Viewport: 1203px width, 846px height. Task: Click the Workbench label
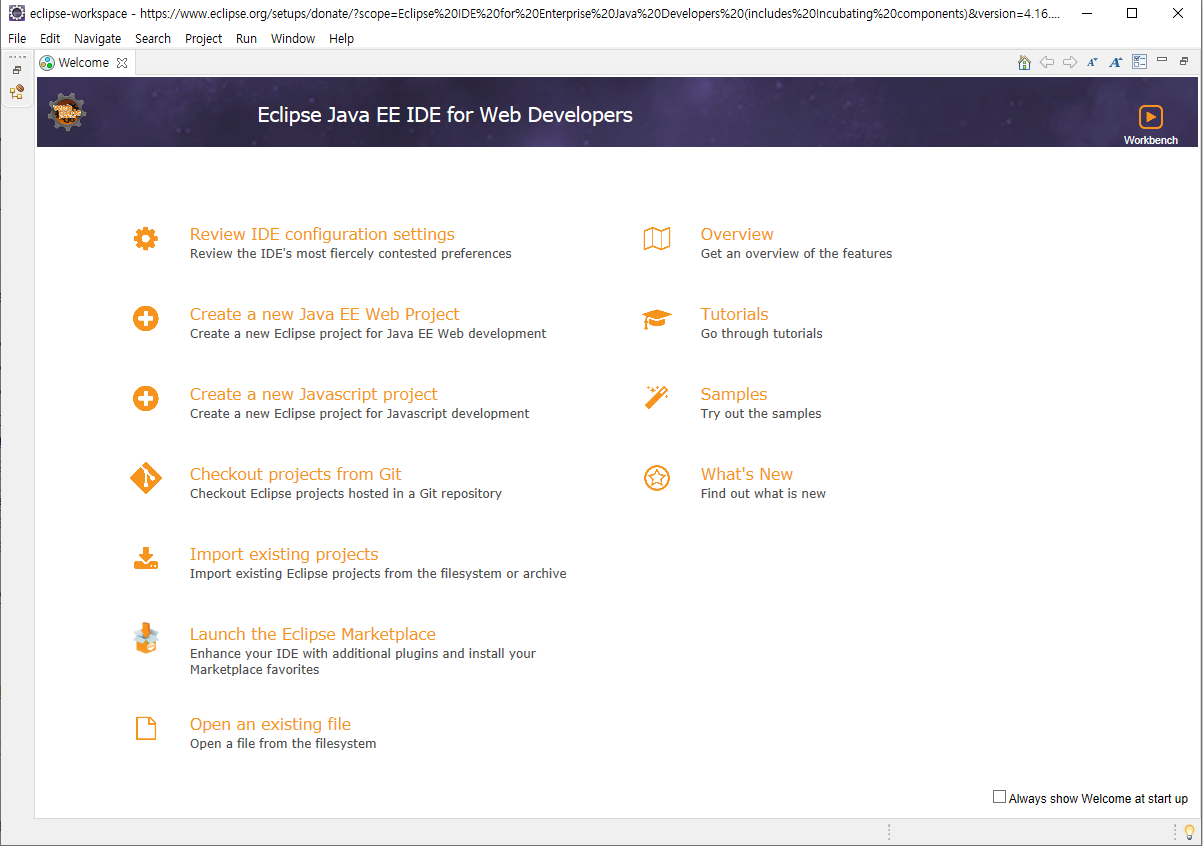tap(1151, 140)
